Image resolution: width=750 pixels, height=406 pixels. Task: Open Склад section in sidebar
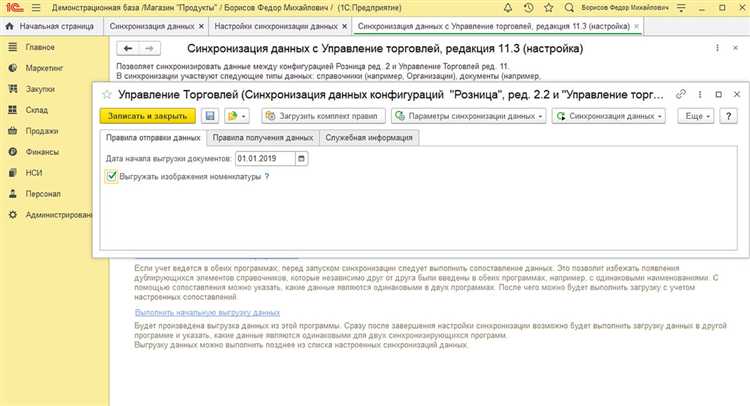pos(37,110)
